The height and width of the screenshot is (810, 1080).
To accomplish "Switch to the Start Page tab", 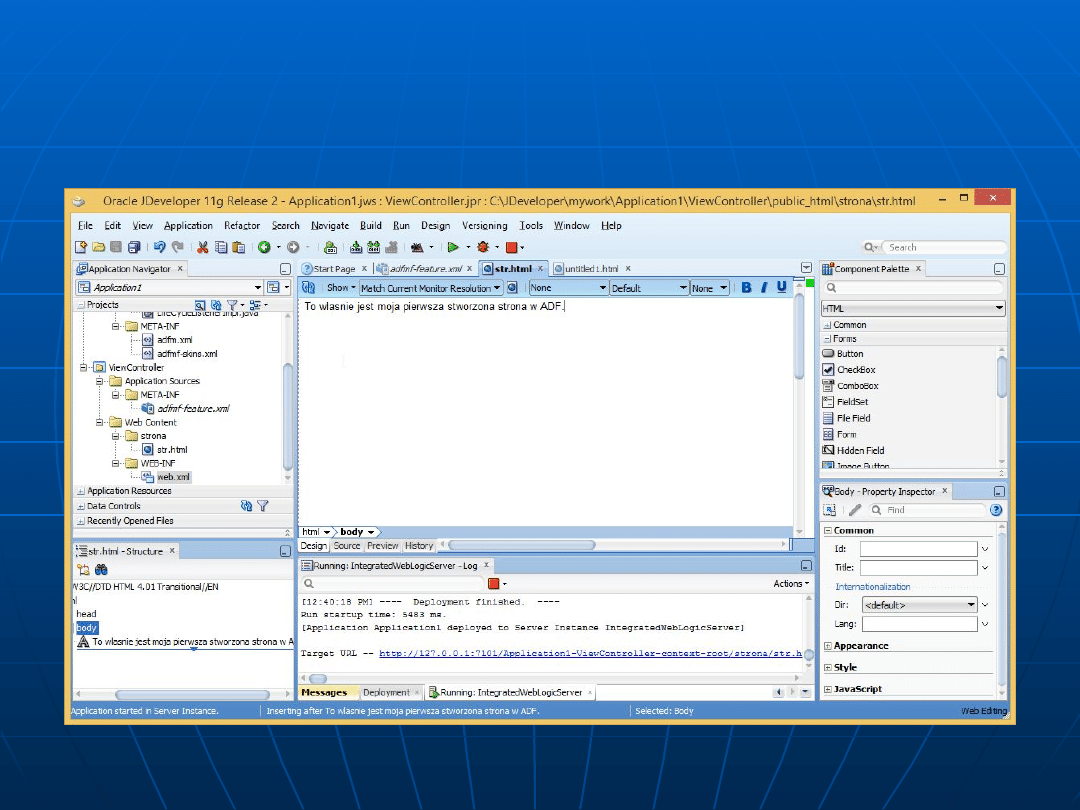I will (334, 269).
